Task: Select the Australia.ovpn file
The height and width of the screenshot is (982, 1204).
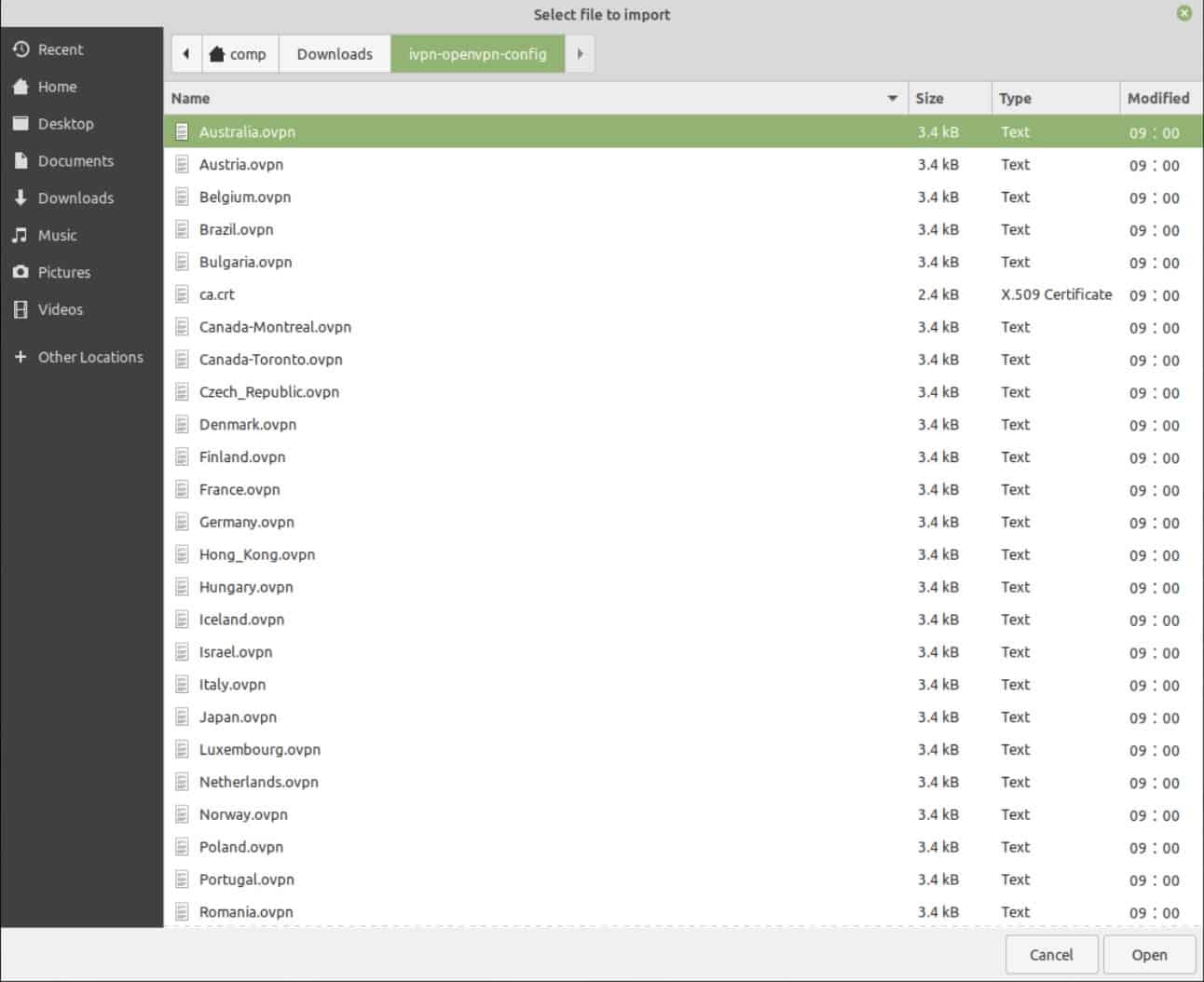Action: 683,132
